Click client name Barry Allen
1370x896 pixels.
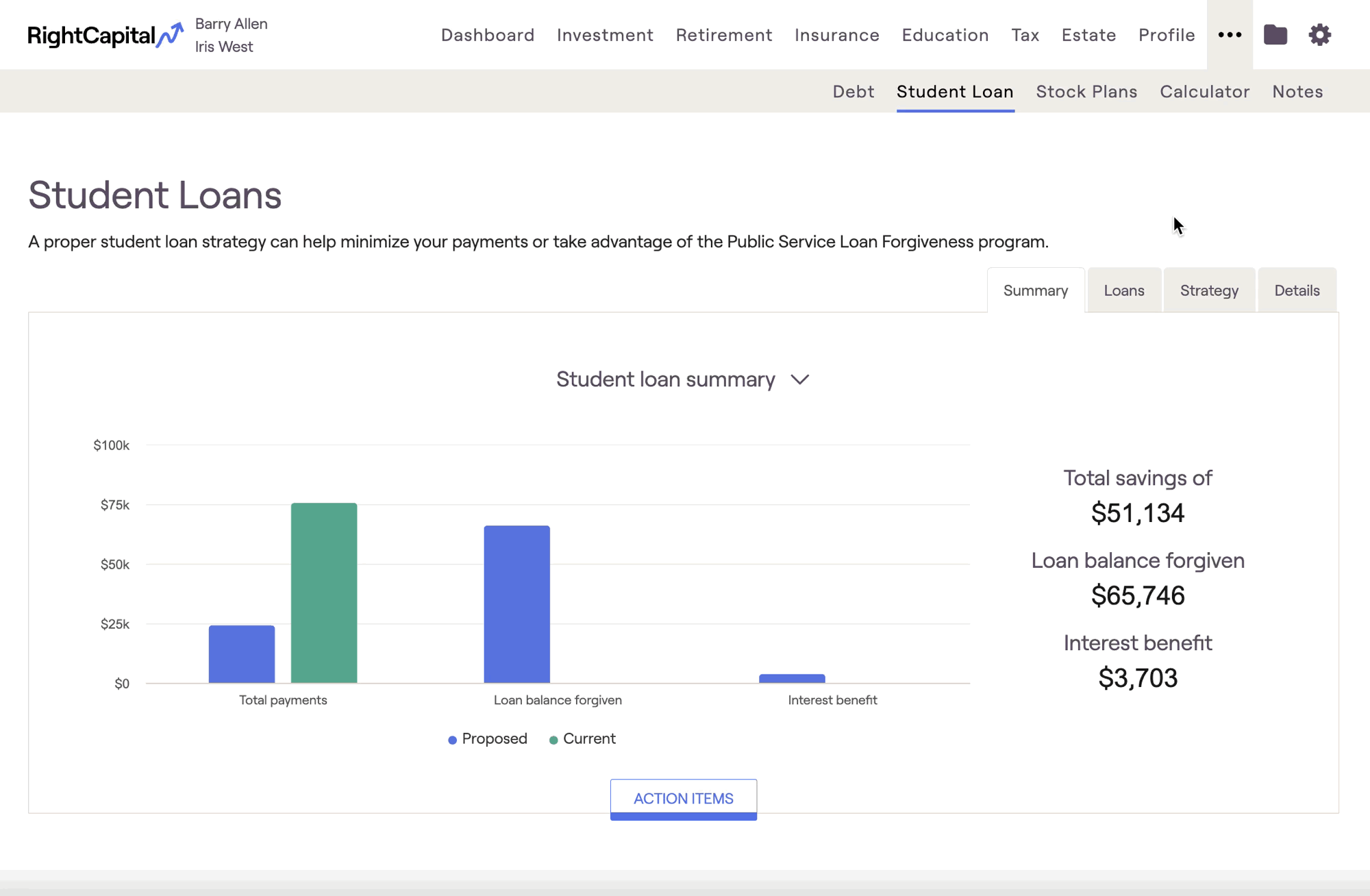tap(231, 24)
